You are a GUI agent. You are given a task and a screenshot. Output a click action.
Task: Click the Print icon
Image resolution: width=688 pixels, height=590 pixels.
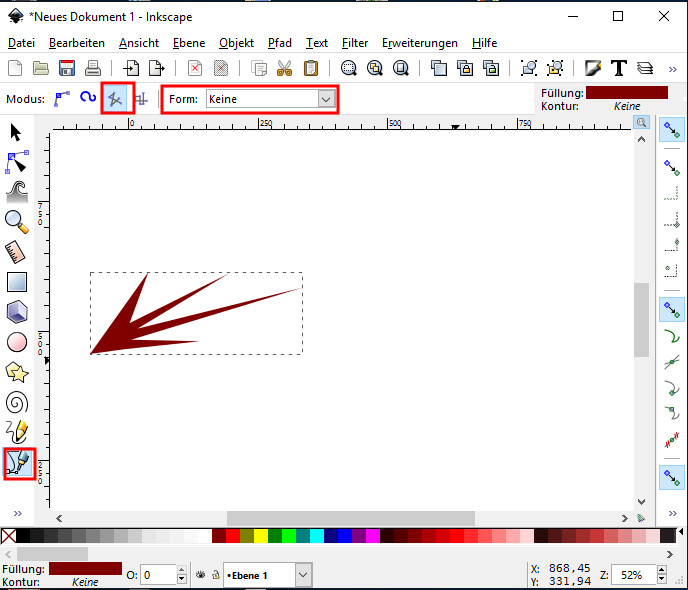tap(93, 68)
